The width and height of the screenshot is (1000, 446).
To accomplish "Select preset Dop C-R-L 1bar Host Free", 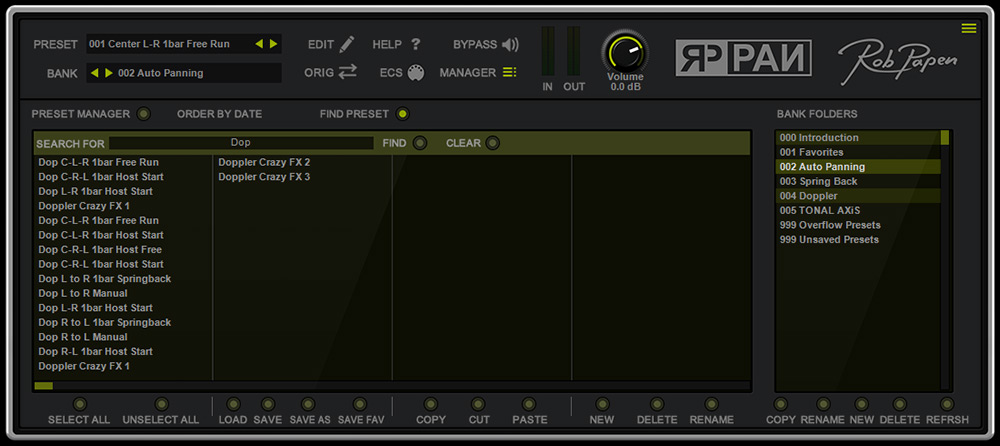I will point(100,249).
